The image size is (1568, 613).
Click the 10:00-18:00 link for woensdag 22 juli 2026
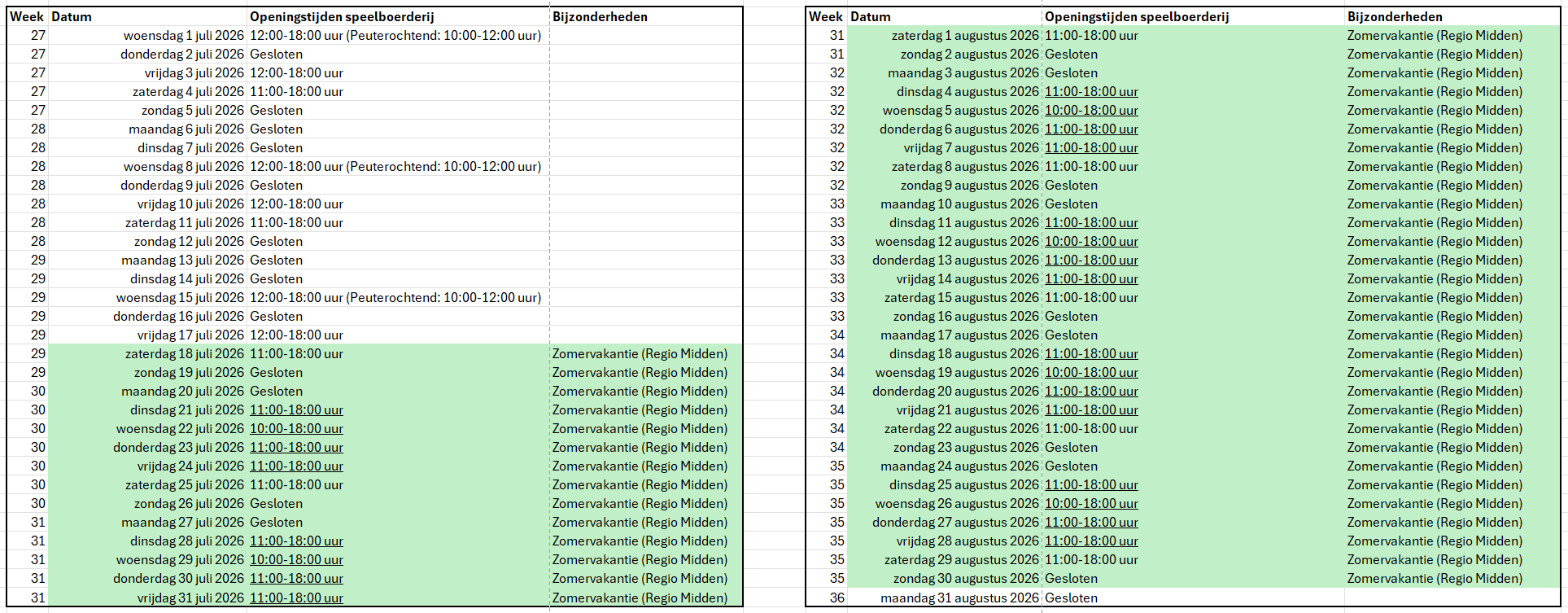(296, 429)
